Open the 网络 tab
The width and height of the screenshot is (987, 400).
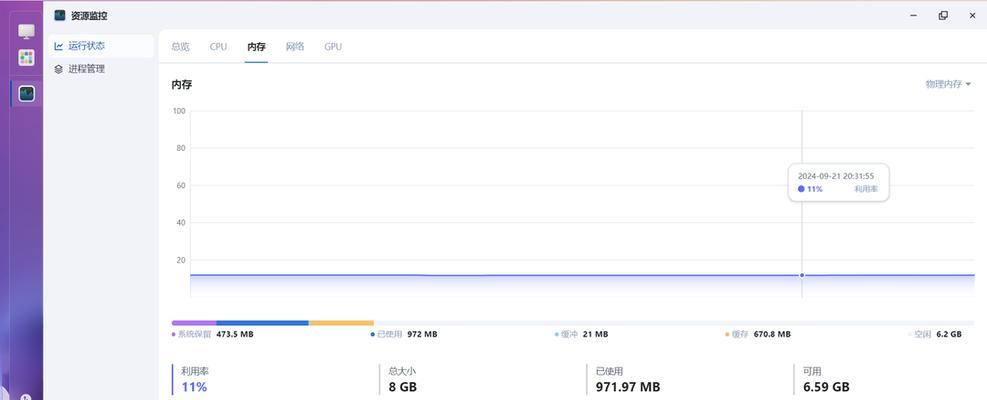point(295,47)
